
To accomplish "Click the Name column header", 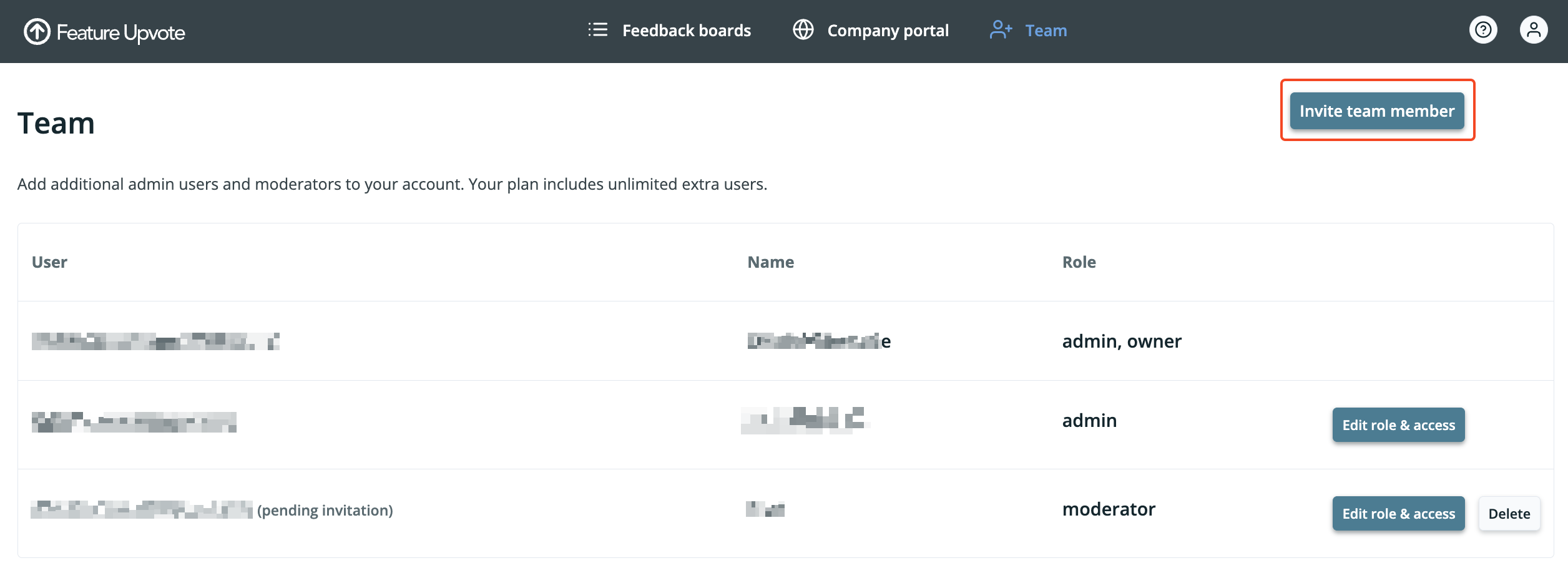I will [x=770, y=262].
